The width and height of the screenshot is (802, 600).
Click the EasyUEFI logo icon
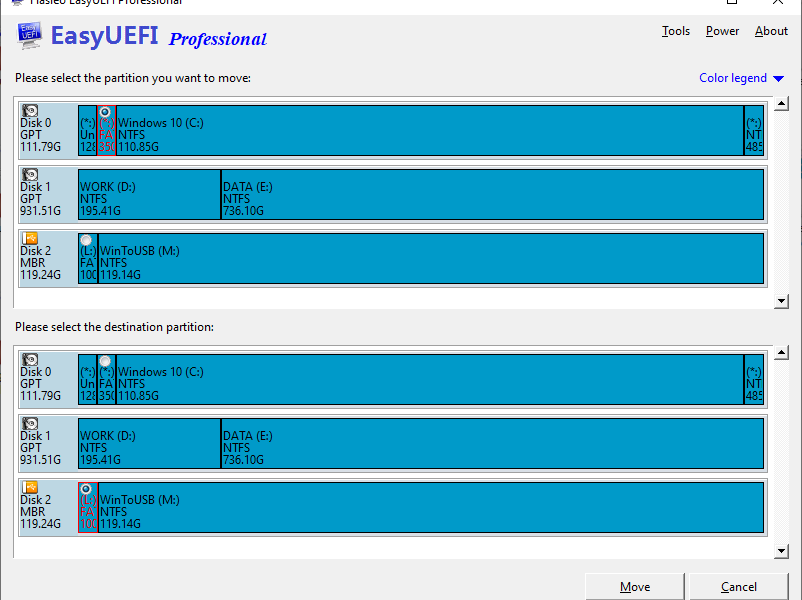click(x=30, y=36)
